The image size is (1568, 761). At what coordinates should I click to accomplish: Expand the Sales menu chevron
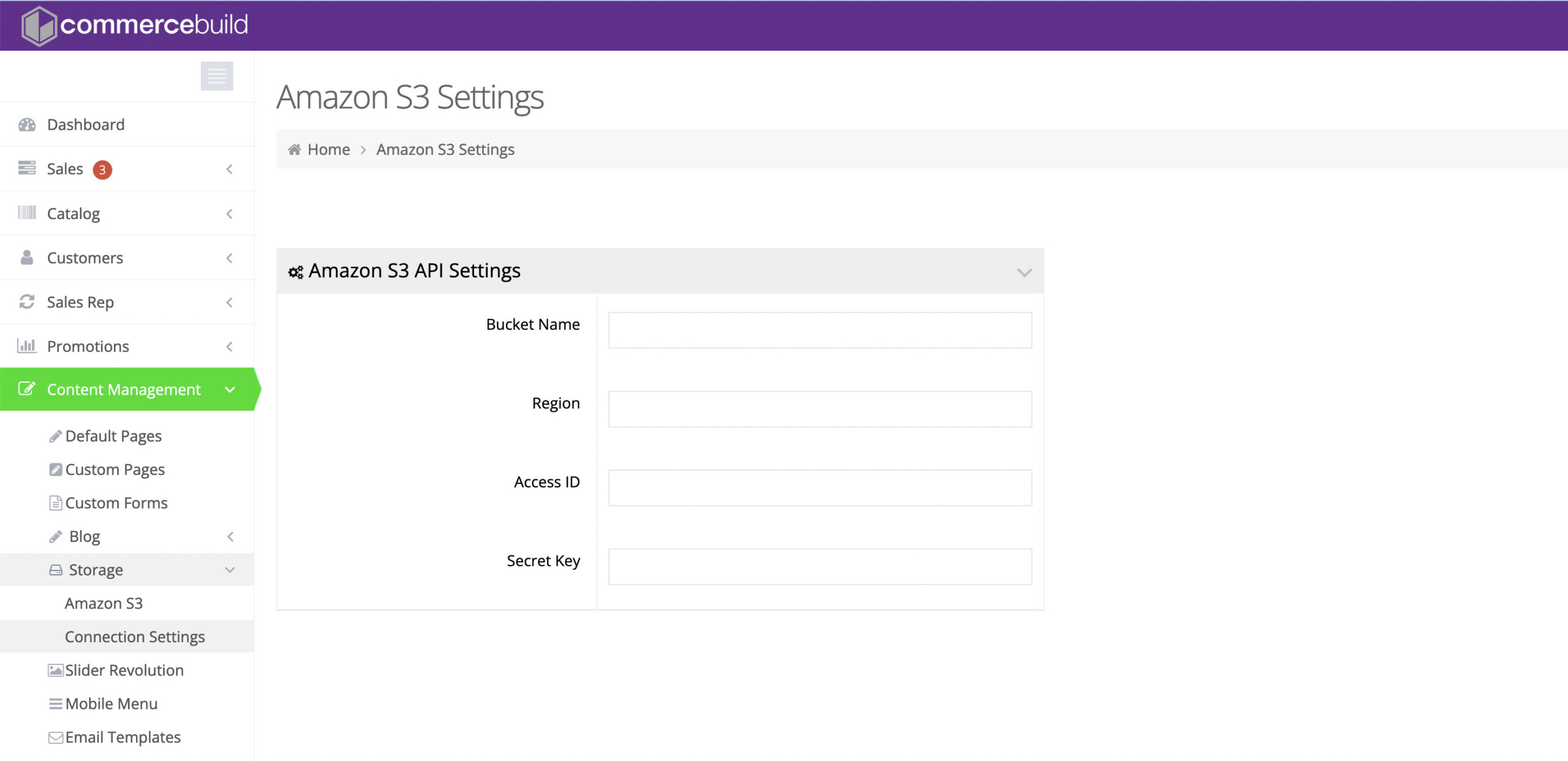230,169
